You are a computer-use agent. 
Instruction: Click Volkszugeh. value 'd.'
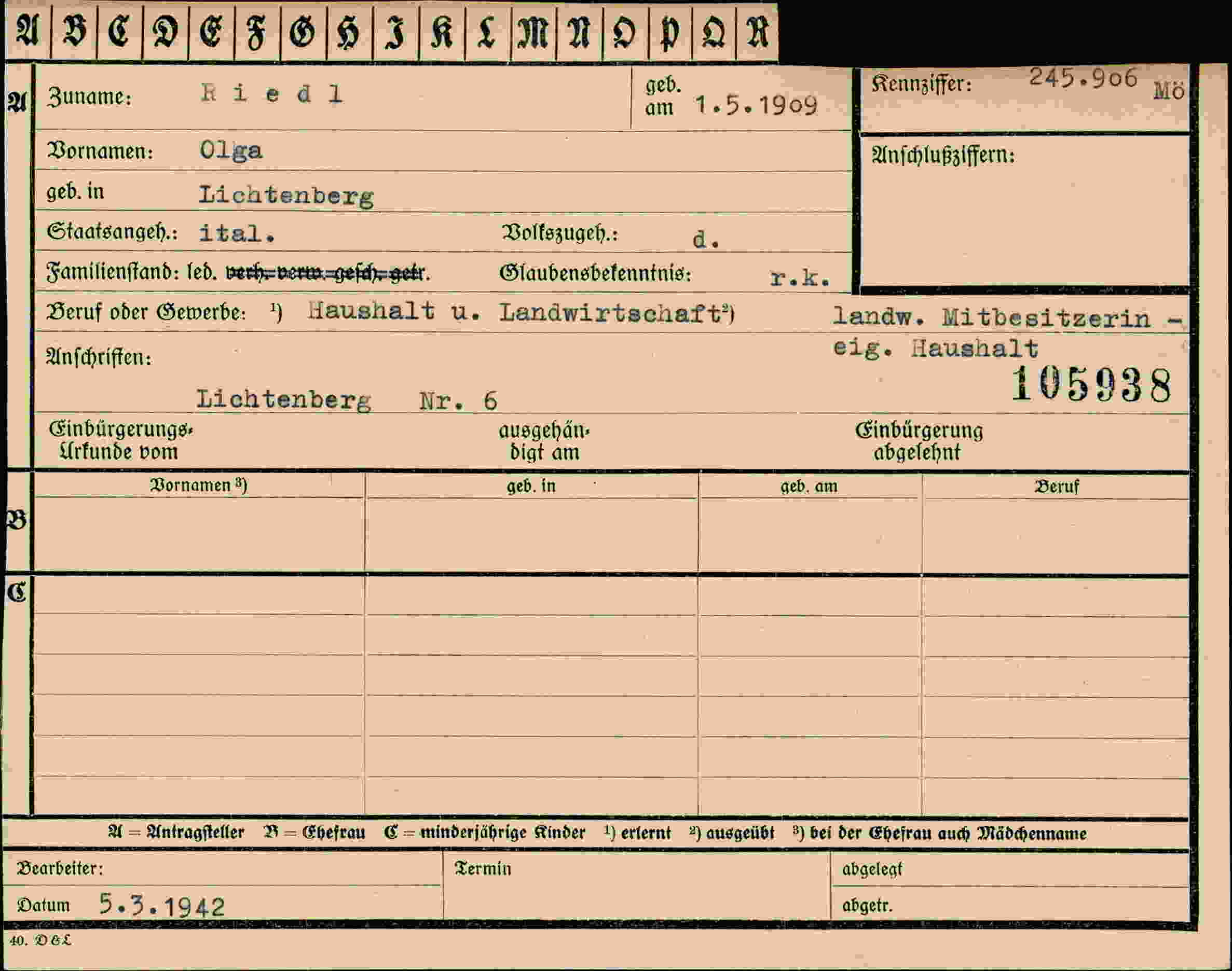pos(706,240)
